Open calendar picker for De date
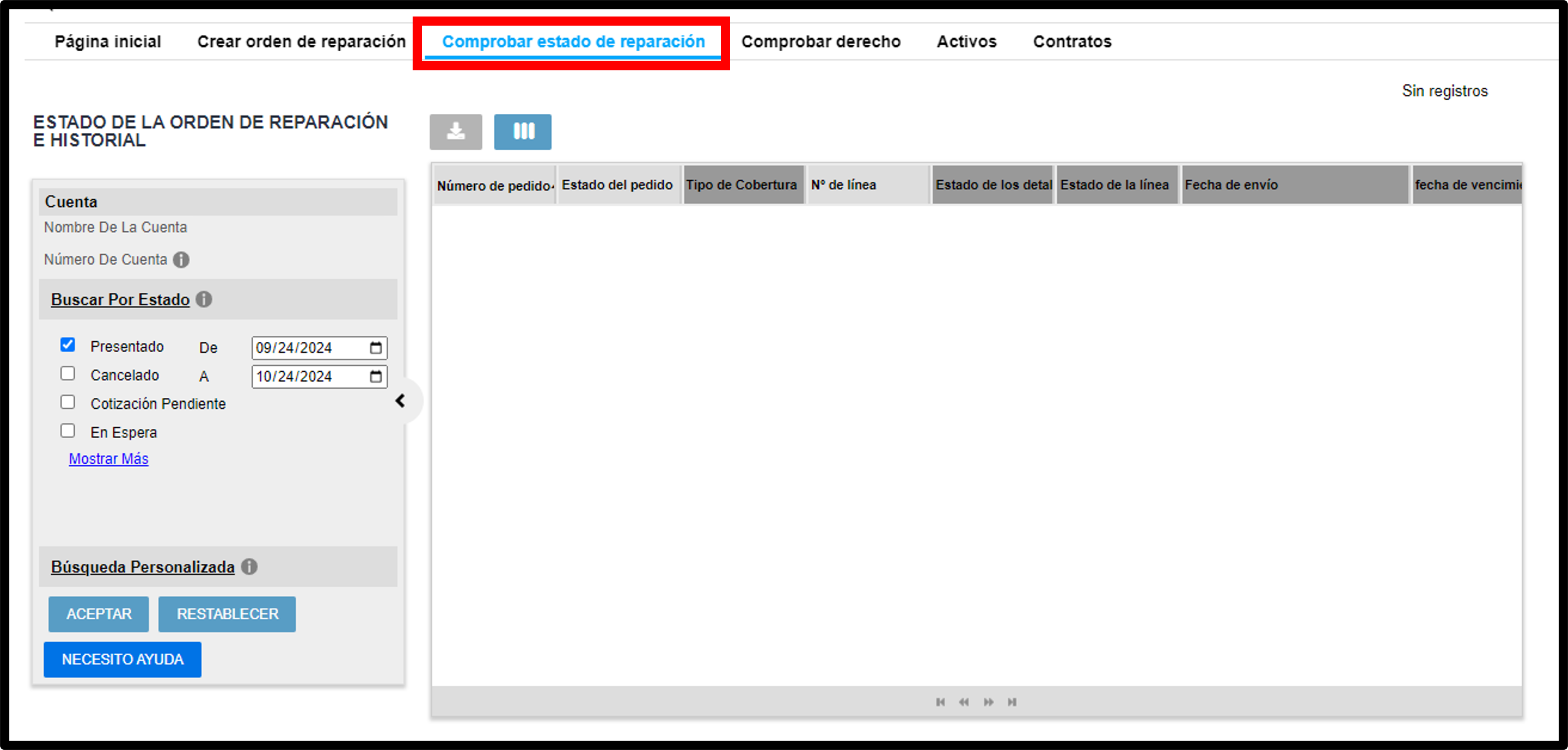1568x750 pixels. click(x=376, y=347)
